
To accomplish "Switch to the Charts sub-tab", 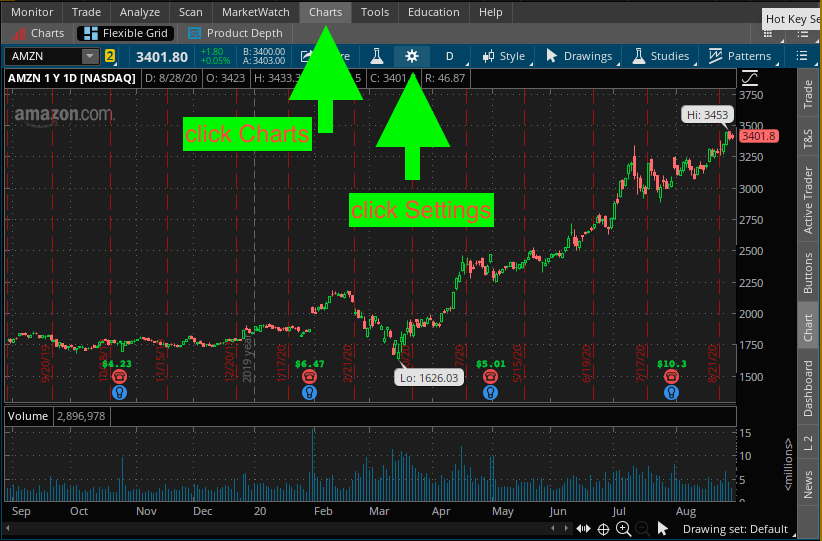I will coord(38,33).
